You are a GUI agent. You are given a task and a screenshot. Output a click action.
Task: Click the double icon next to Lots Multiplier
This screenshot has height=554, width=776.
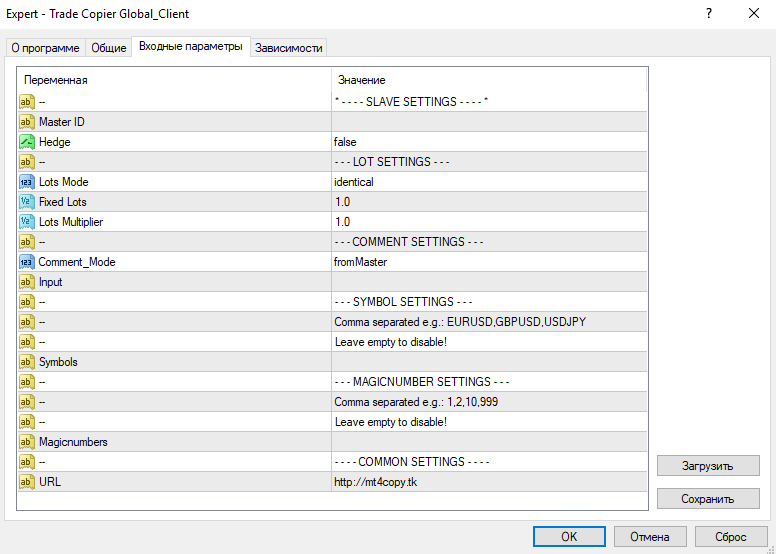(27, 222)
